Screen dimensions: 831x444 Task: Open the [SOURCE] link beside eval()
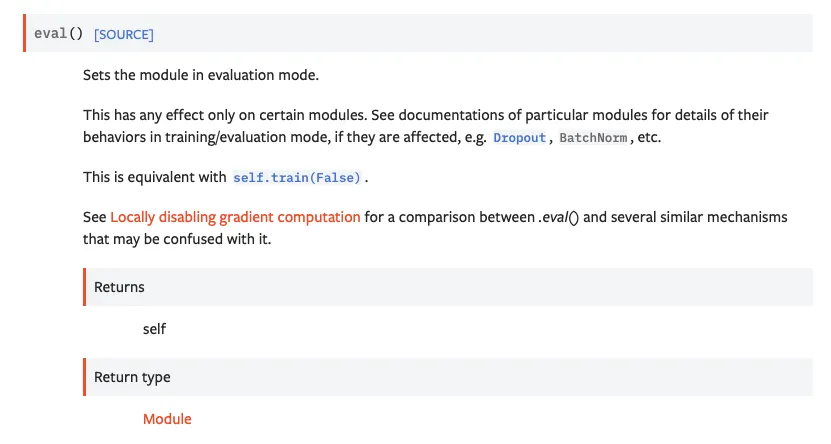pos(123,34)
